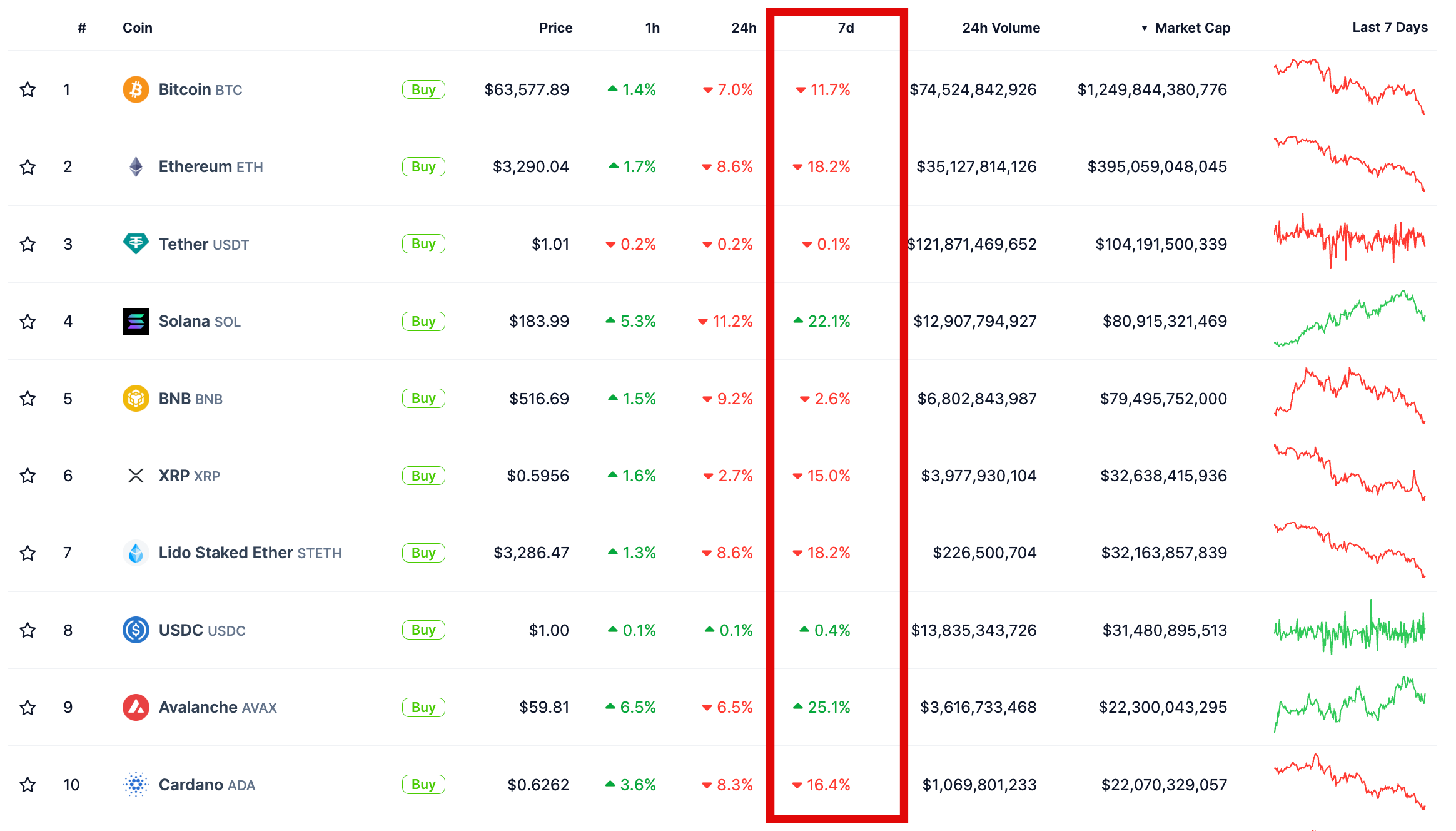This screenshot has height=831, width=1456.
Task: Click the Avalanche red logo icon
Action: pyautogui.click(x=136, y=707)
